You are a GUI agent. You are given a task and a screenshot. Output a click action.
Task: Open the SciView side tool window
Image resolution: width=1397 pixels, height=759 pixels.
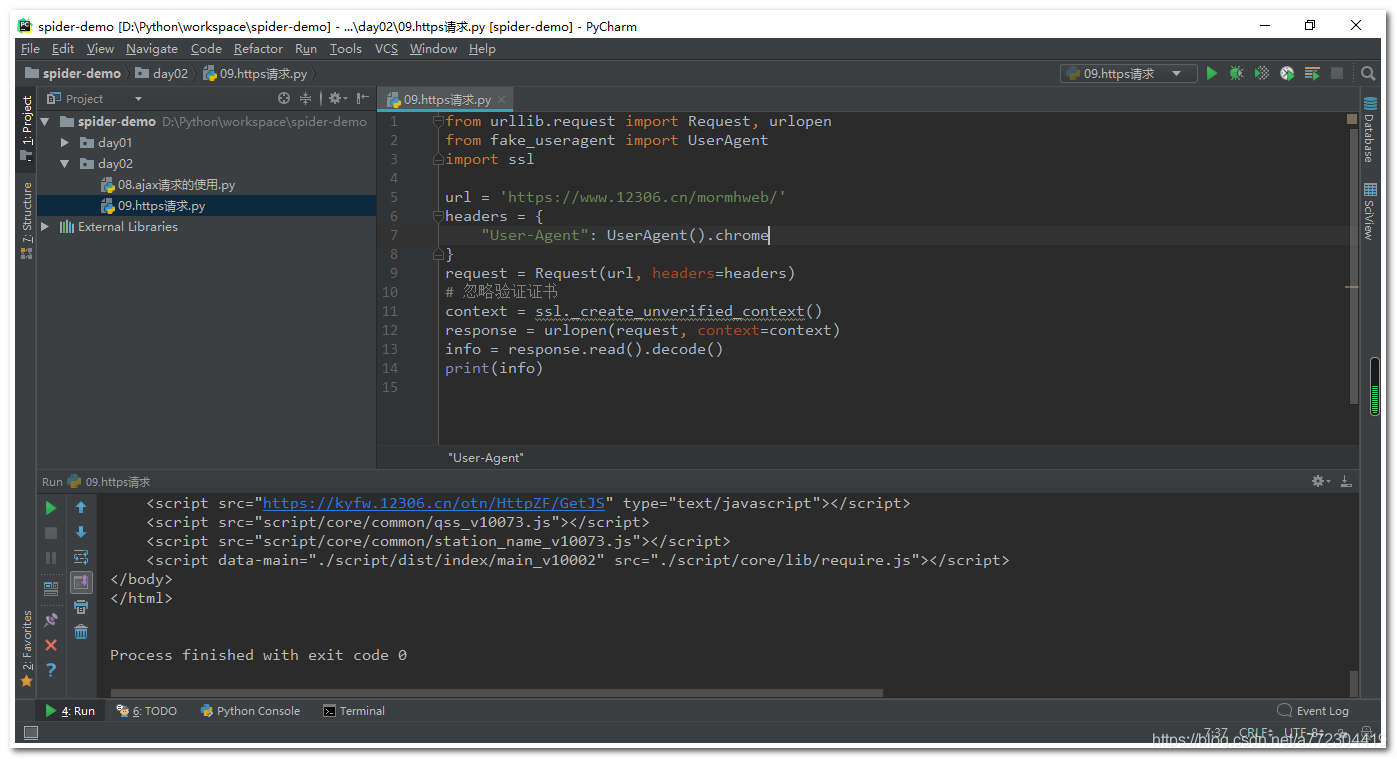click(x=1369, y=211)
